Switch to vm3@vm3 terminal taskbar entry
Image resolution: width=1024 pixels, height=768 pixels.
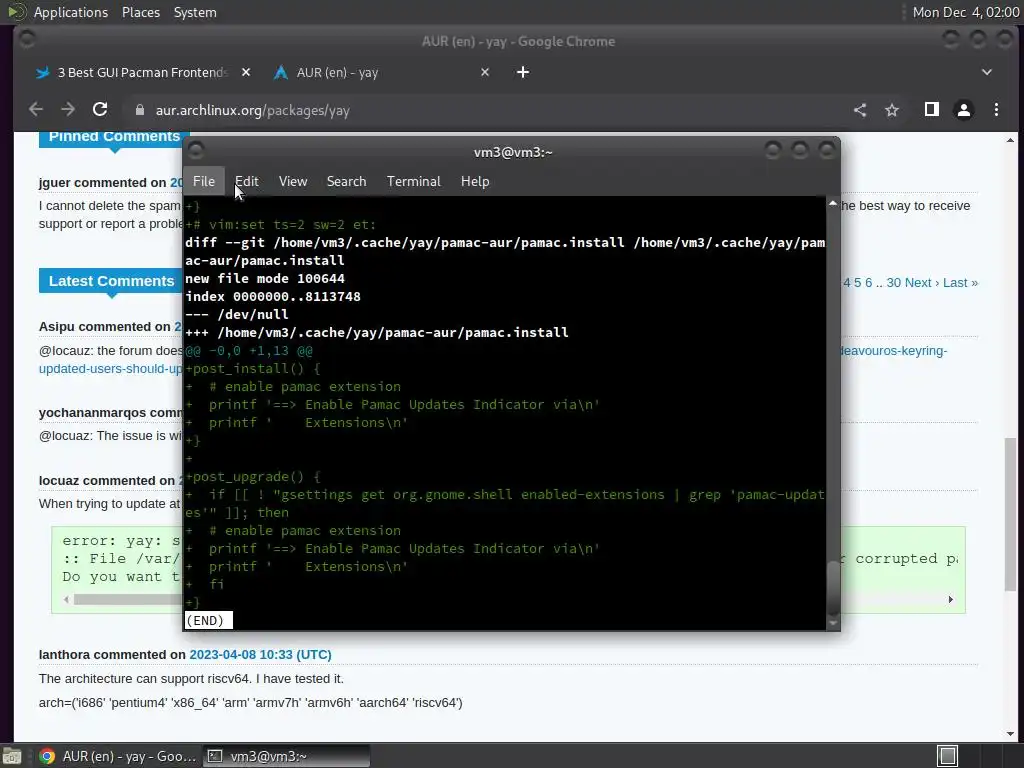pos(286,756)
